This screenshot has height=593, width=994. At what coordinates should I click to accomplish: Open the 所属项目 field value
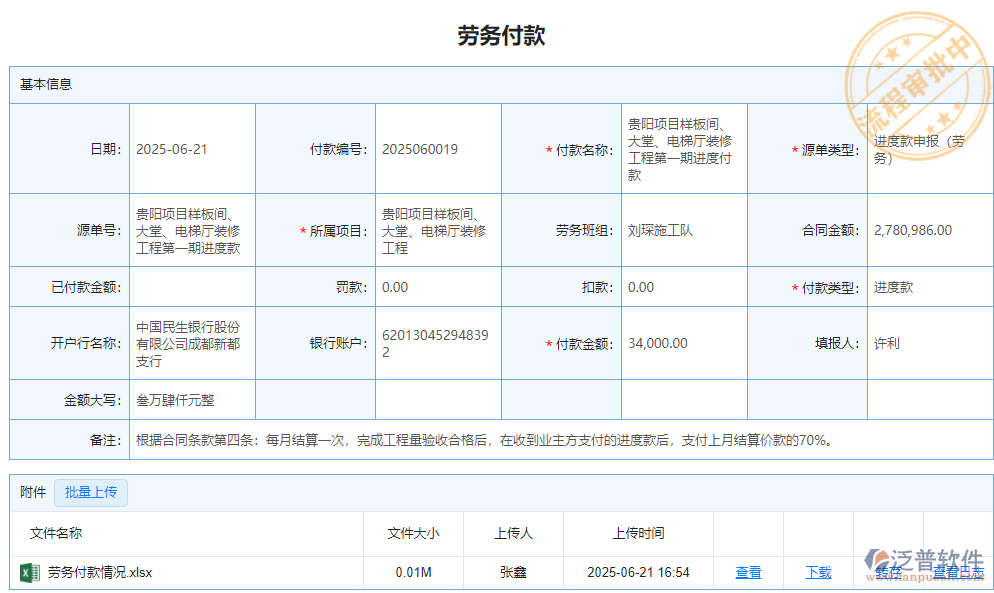coord(437,231)
